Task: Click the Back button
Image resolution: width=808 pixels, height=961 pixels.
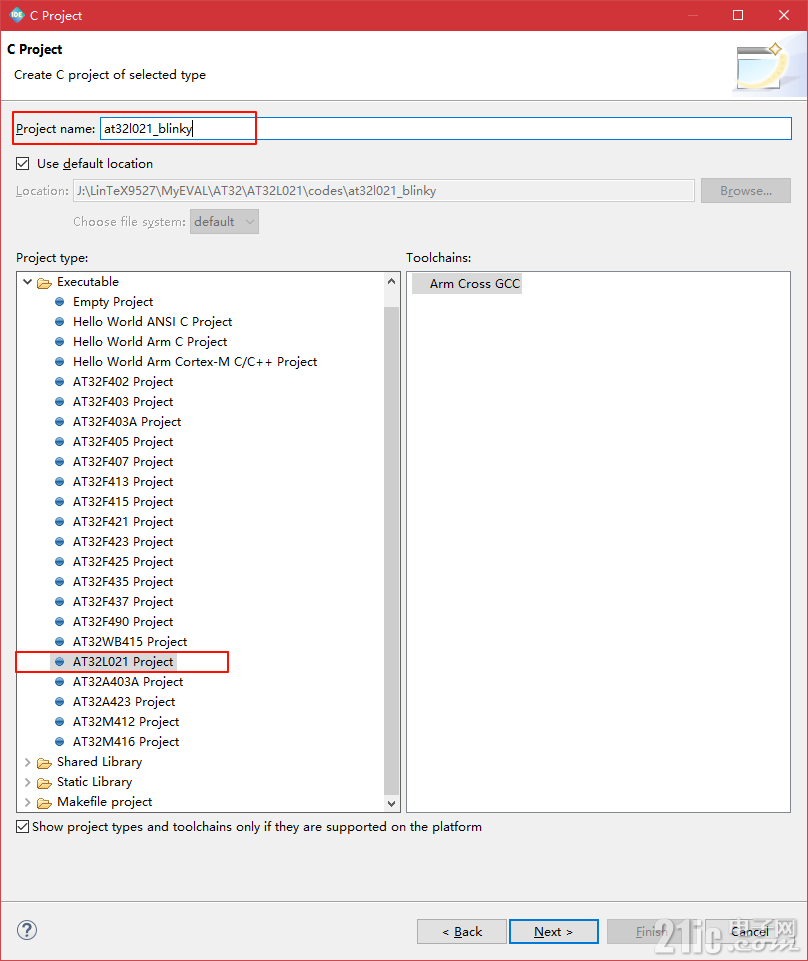Action: click(462, 932)
